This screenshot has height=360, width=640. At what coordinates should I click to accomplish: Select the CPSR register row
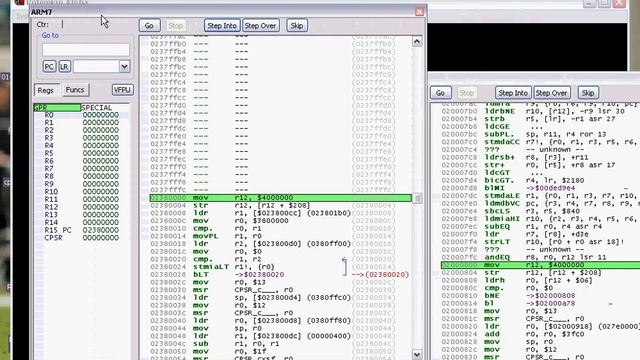click(x=82, y=238)
